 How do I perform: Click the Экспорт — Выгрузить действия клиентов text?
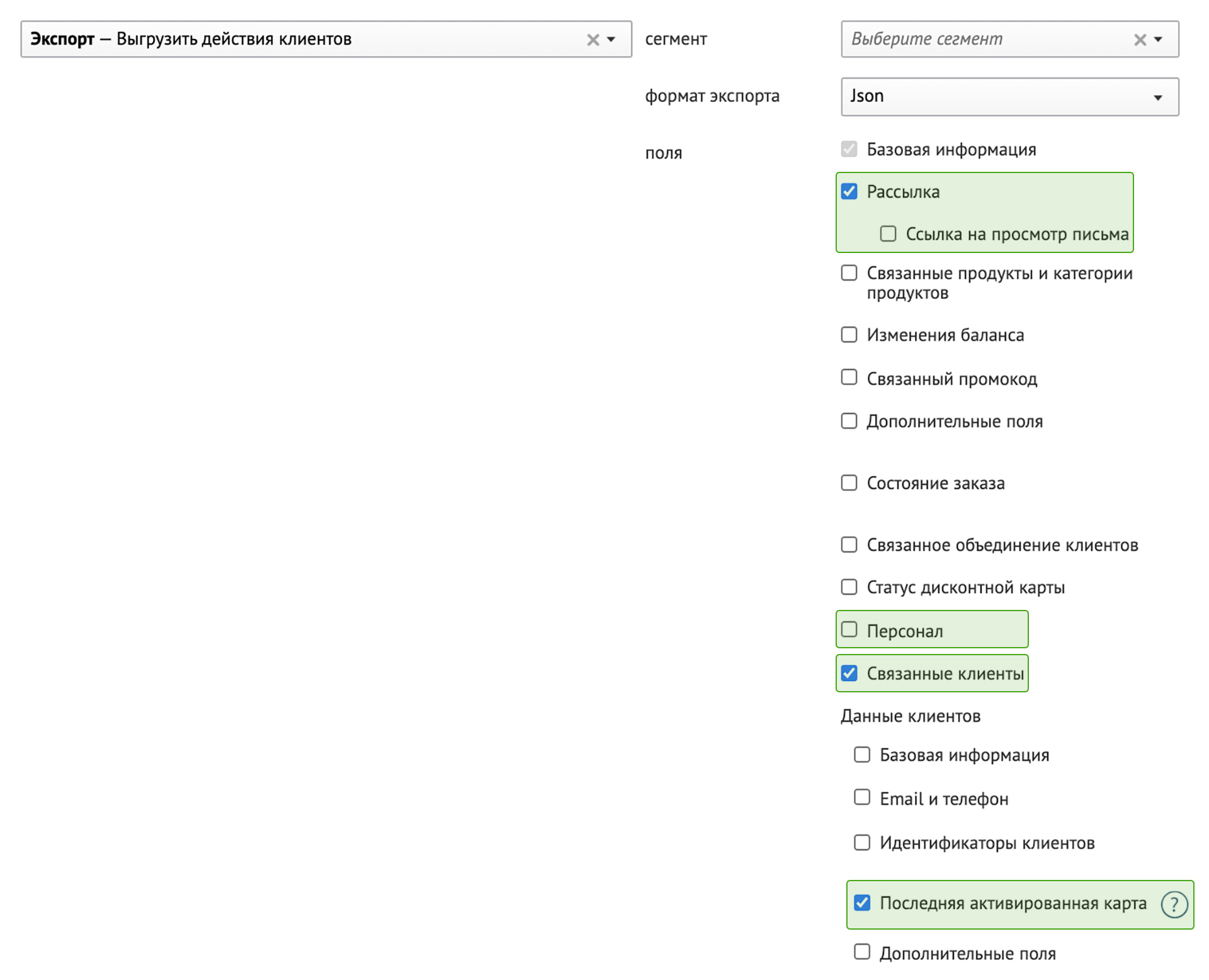[191, 39]
